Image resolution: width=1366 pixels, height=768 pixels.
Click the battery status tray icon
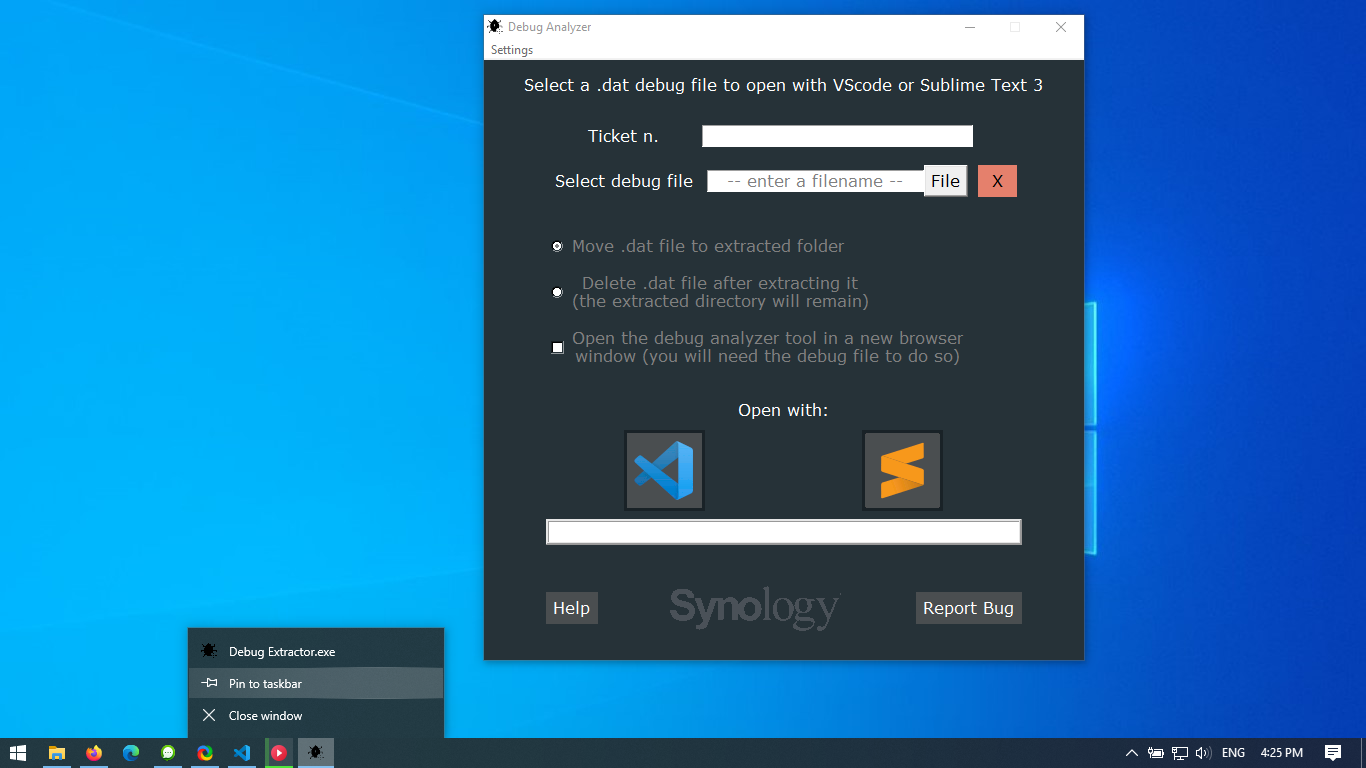pos(1156,753)
